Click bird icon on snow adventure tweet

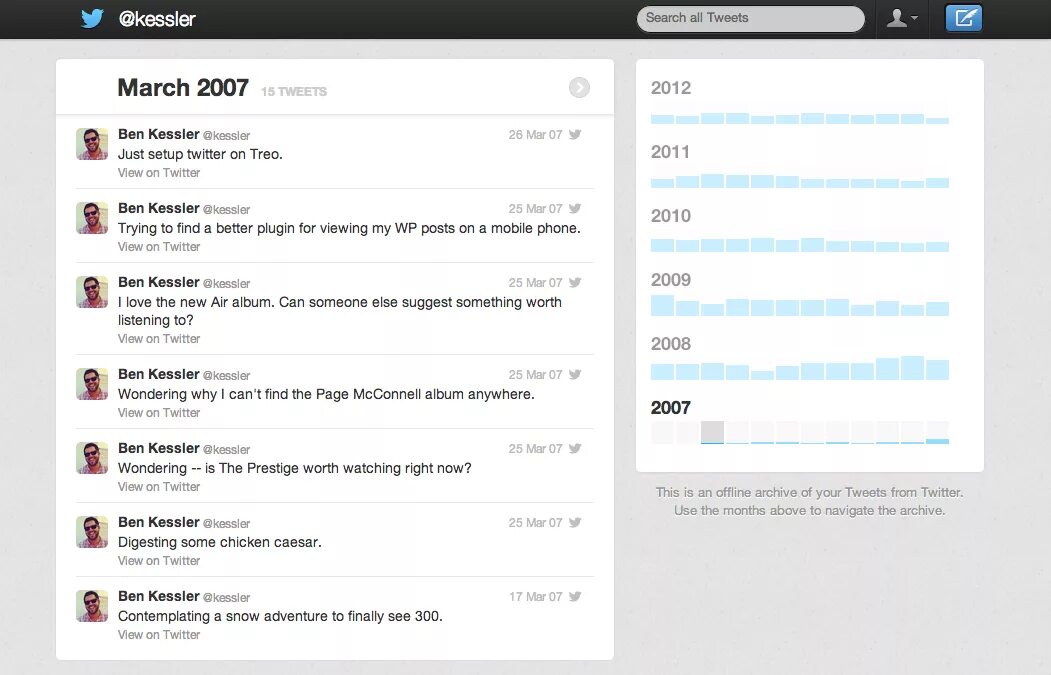click(x=575, y=597)
